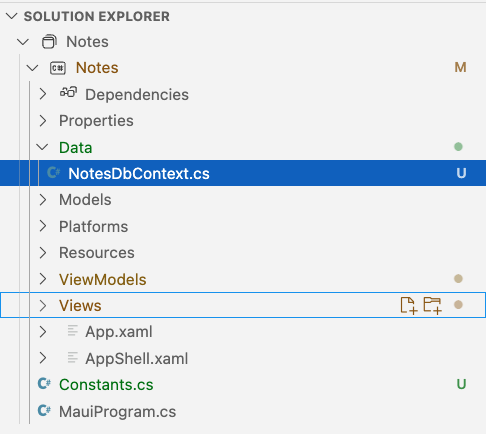The height and width of the screenshot is (434, 486).
Task: Select the Models folder label
Action: (x=85, y=200)
